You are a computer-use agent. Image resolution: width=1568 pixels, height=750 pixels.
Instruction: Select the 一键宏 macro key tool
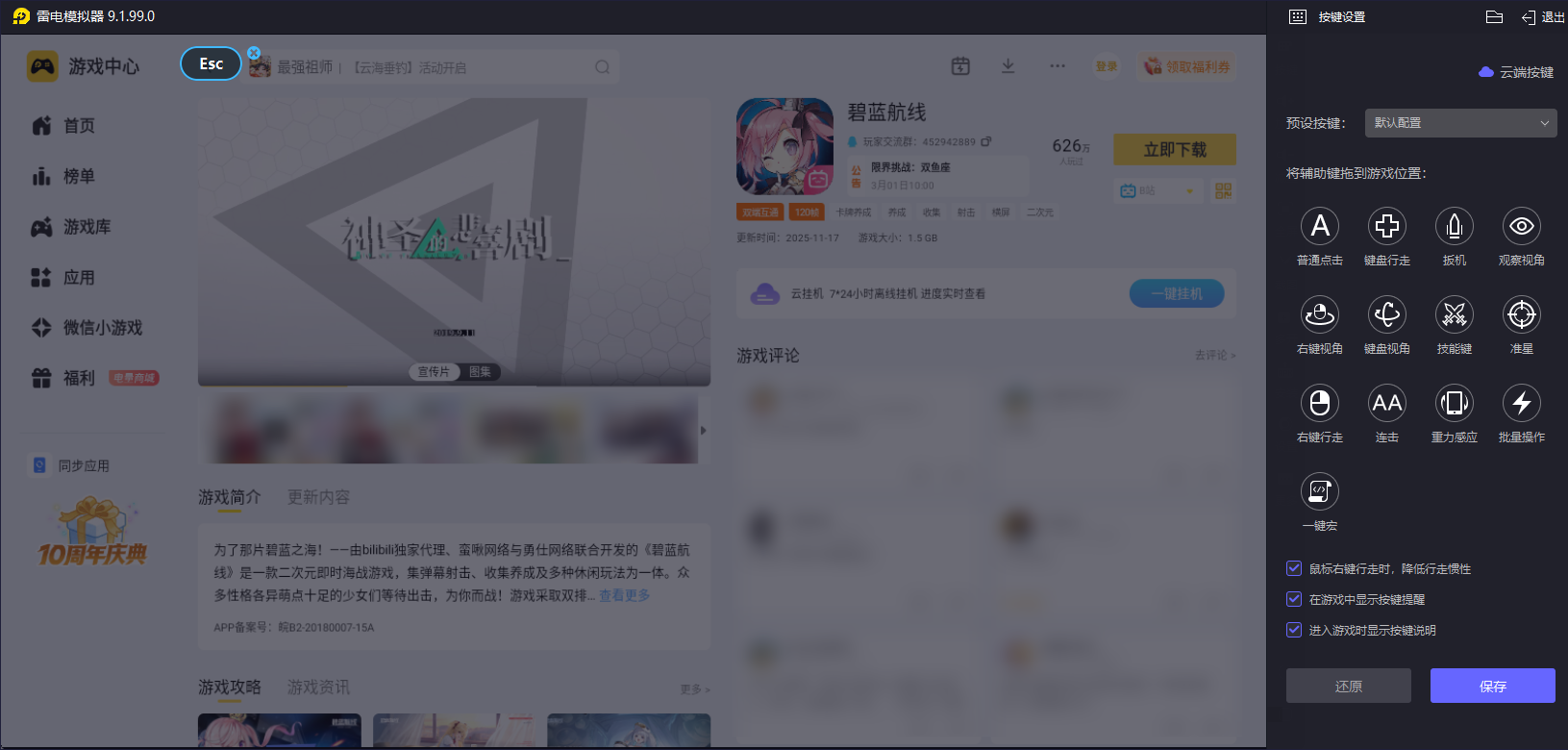click(1320, 491)
